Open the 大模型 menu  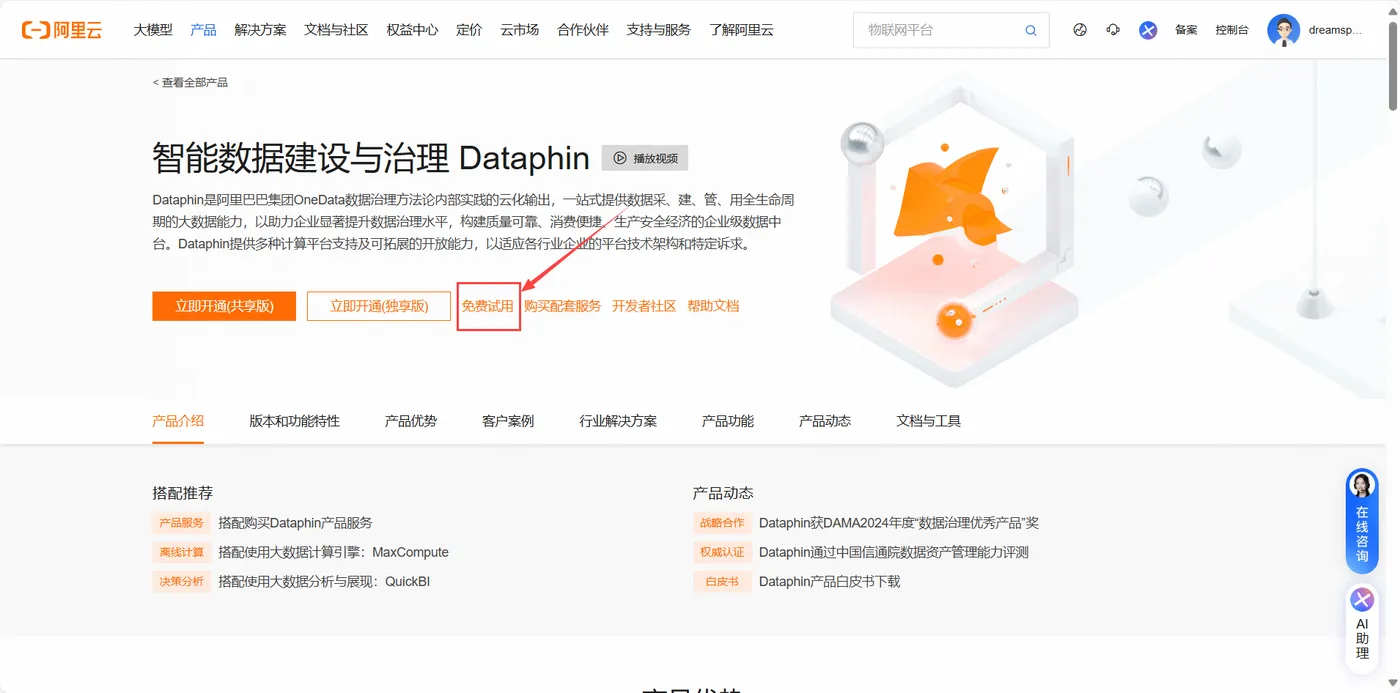(153, 30)
